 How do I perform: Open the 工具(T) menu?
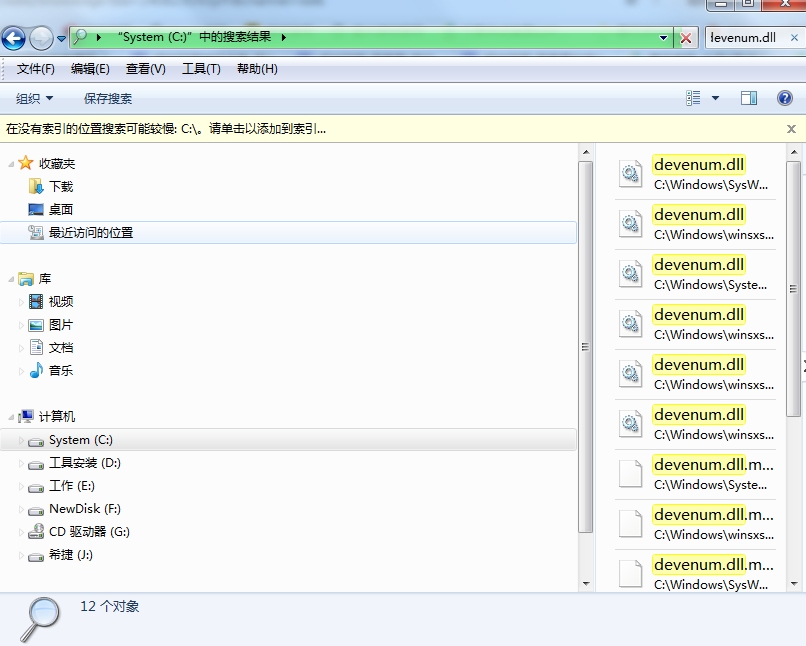point(201,69)
